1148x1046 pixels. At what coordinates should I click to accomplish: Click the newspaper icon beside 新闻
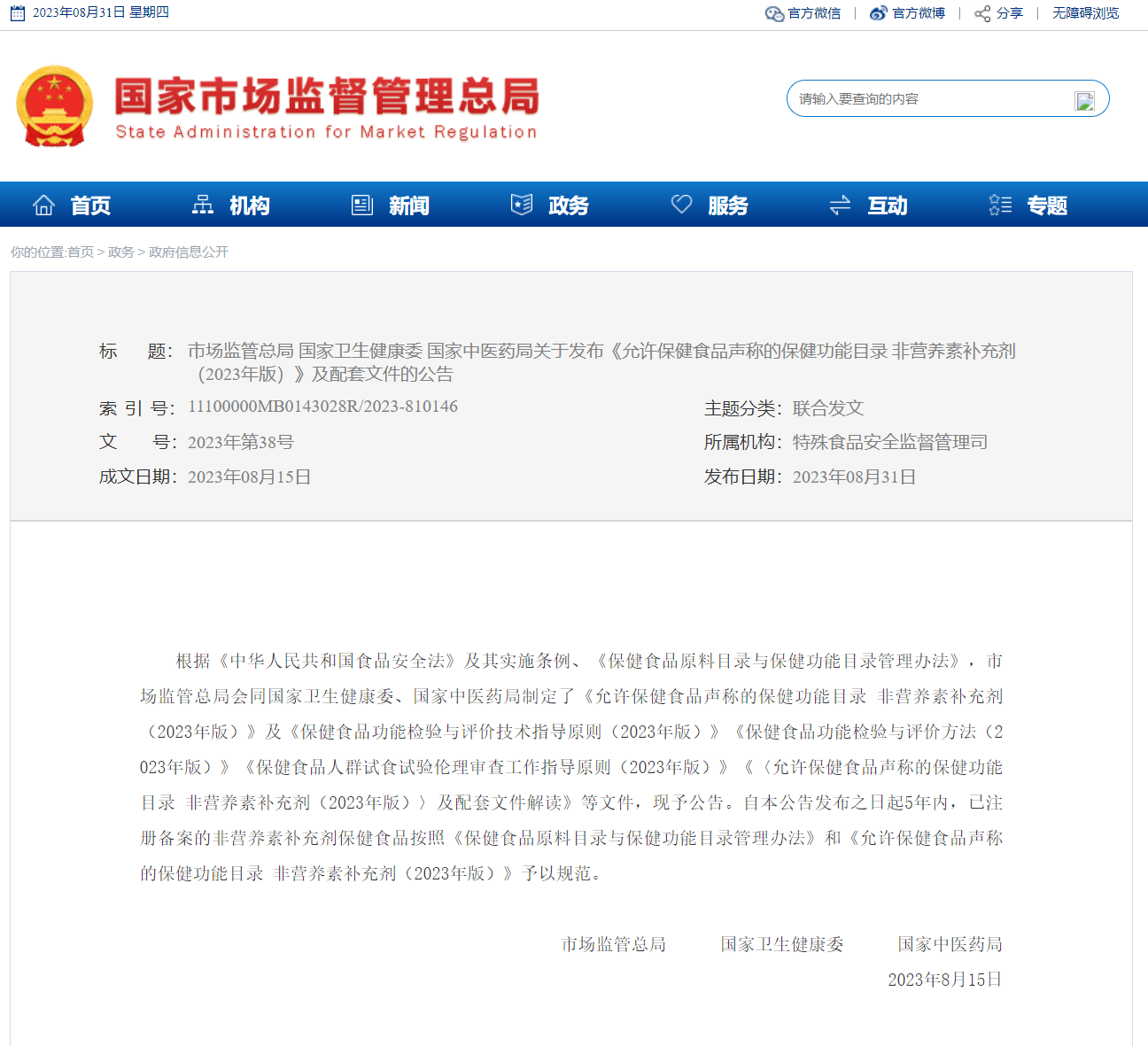pyautogui.click(x=362, y=205)
